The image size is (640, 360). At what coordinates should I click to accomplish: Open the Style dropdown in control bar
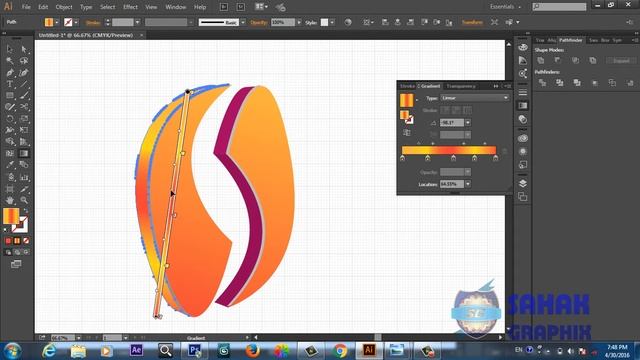pyautogui.click(x=332, y=22)
